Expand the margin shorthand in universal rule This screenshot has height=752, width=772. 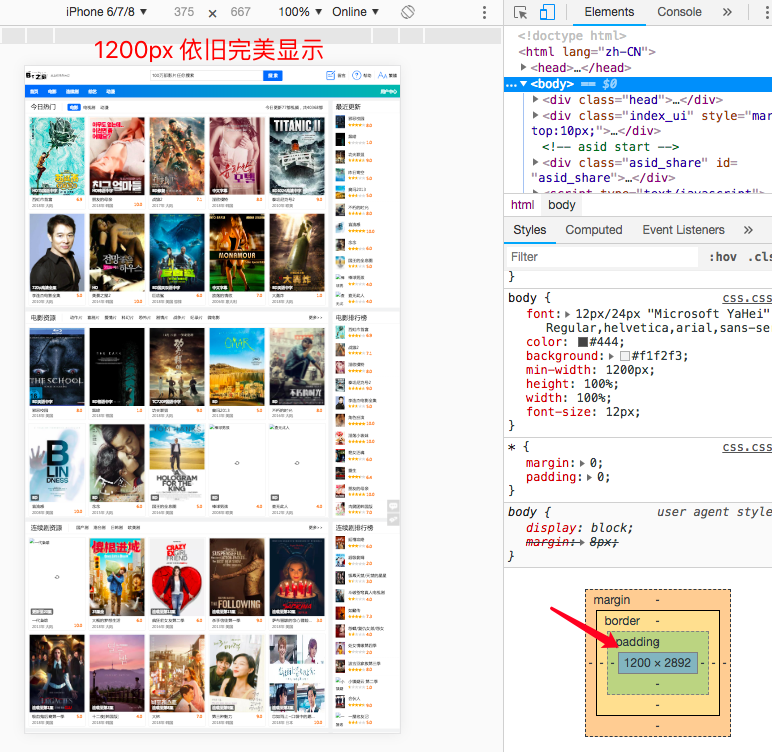(x=582, y=463)
